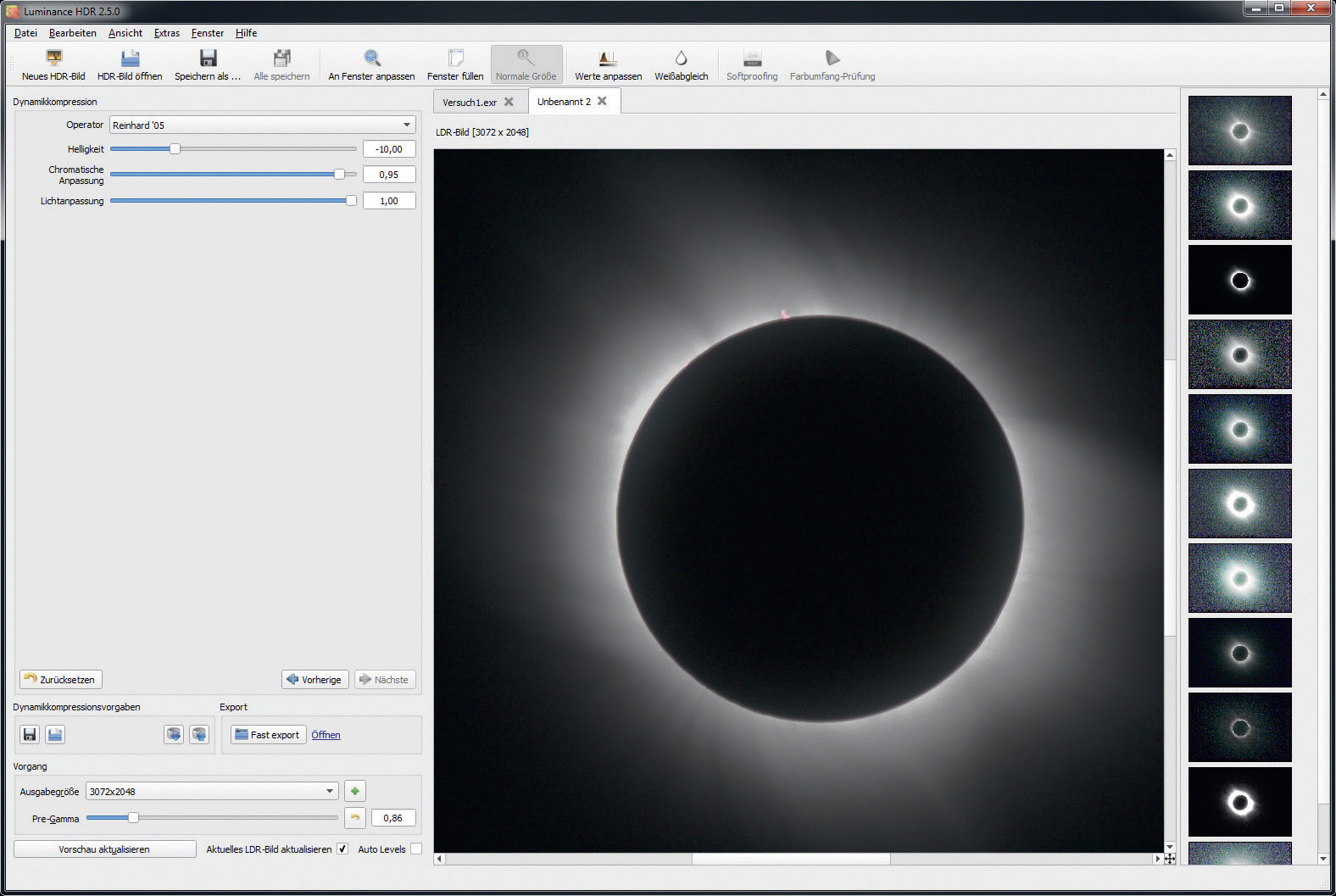
Task: Click the Speichern als floppy disk icon
Action: coord(208,58)
